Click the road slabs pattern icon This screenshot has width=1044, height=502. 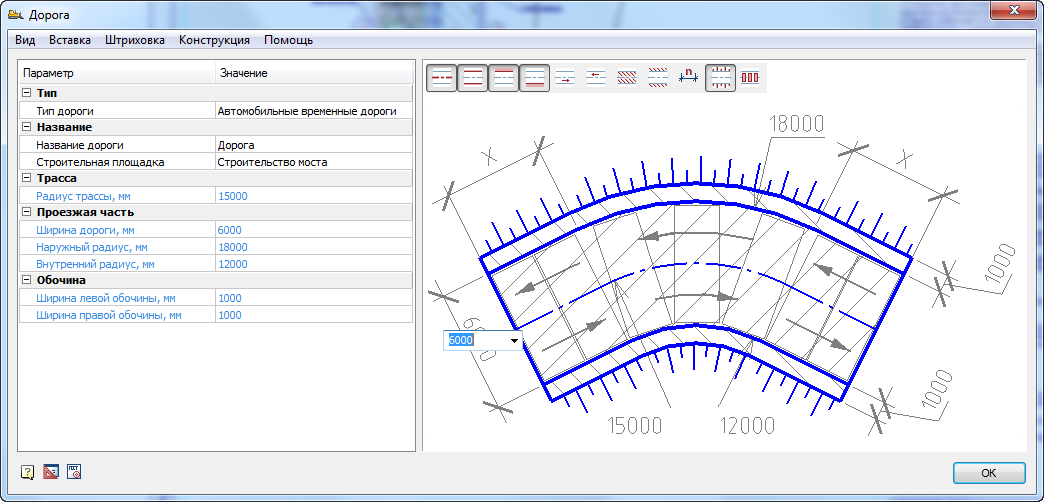click(750, 78)
